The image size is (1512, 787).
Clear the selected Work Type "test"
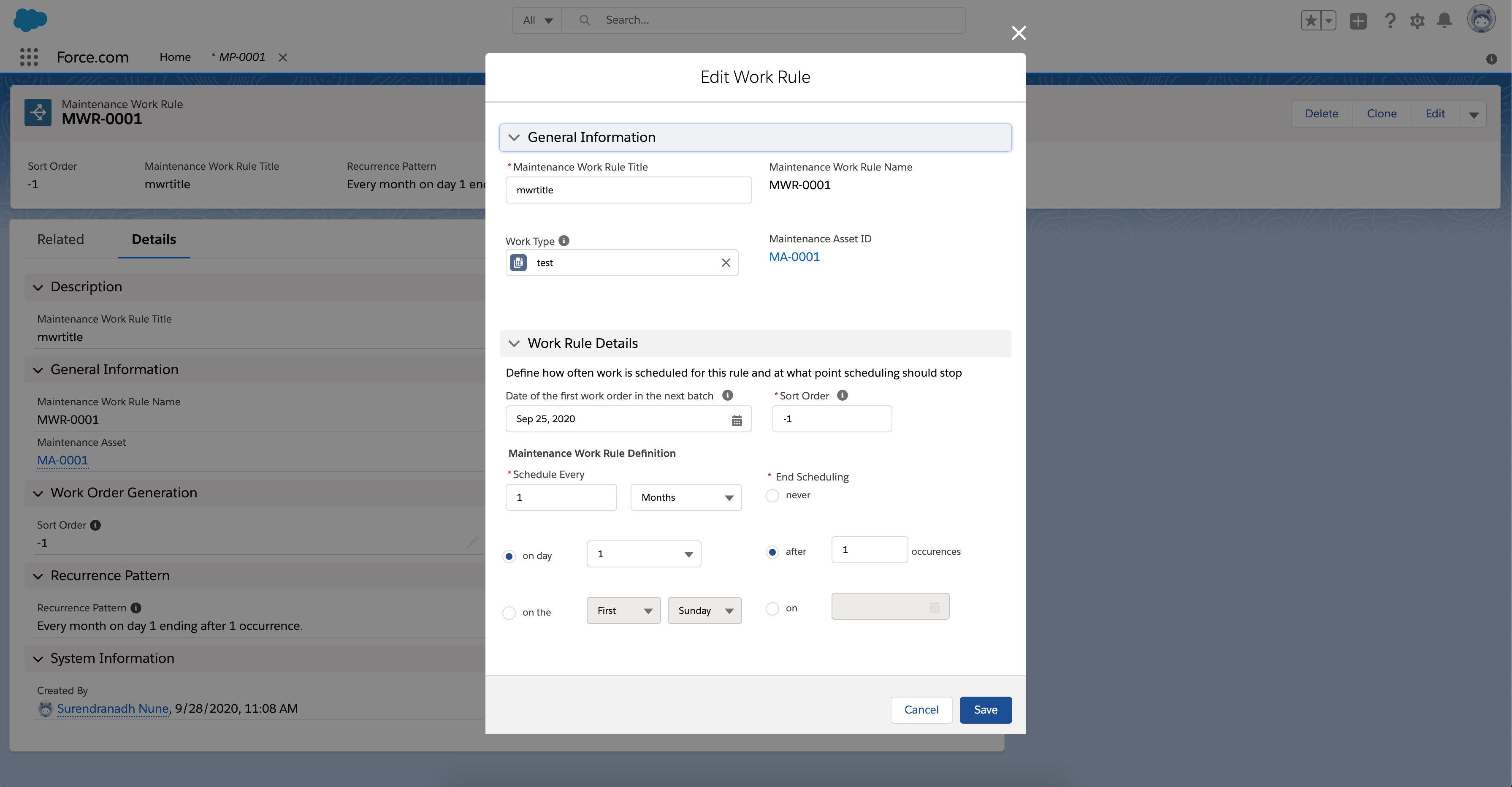click(x=726, y=263)
